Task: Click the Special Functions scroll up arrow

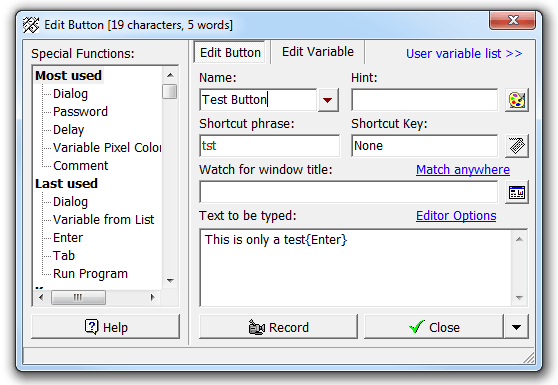Action: [x=170, y=75]
